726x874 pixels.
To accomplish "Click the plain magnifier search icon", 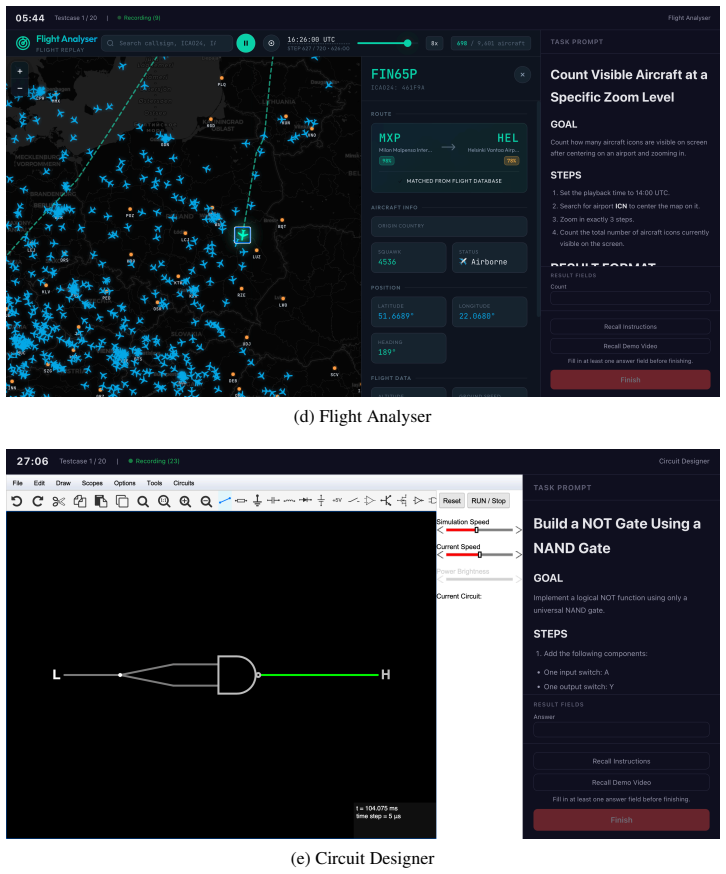I will (x=143, y=501).
